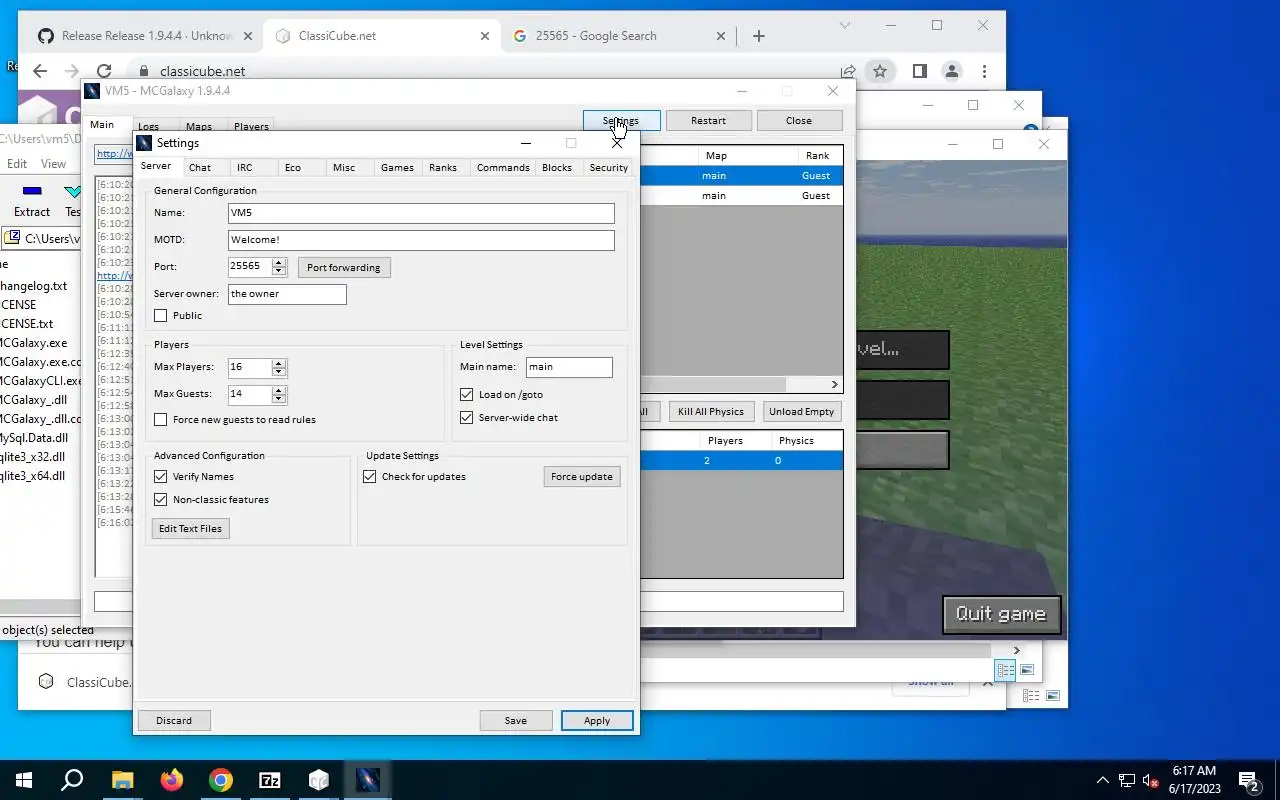The image size is (1280, 800).
Task: Toggle the Public checkbox
Action: (x=160, y=316)
